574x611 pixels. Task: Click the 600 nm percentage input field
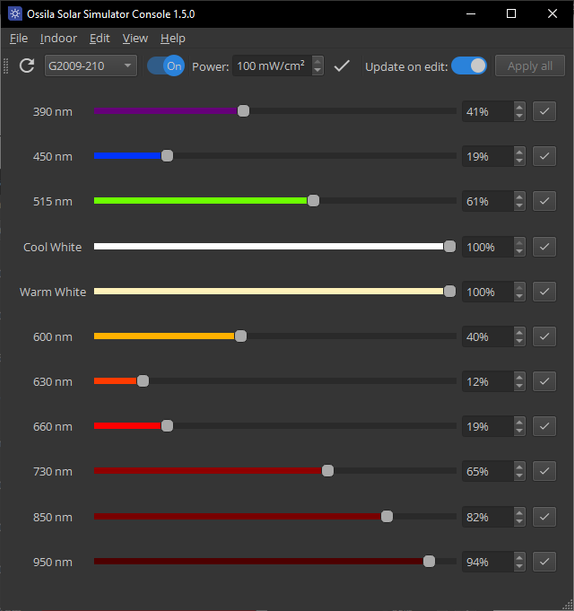click(487, 337)
